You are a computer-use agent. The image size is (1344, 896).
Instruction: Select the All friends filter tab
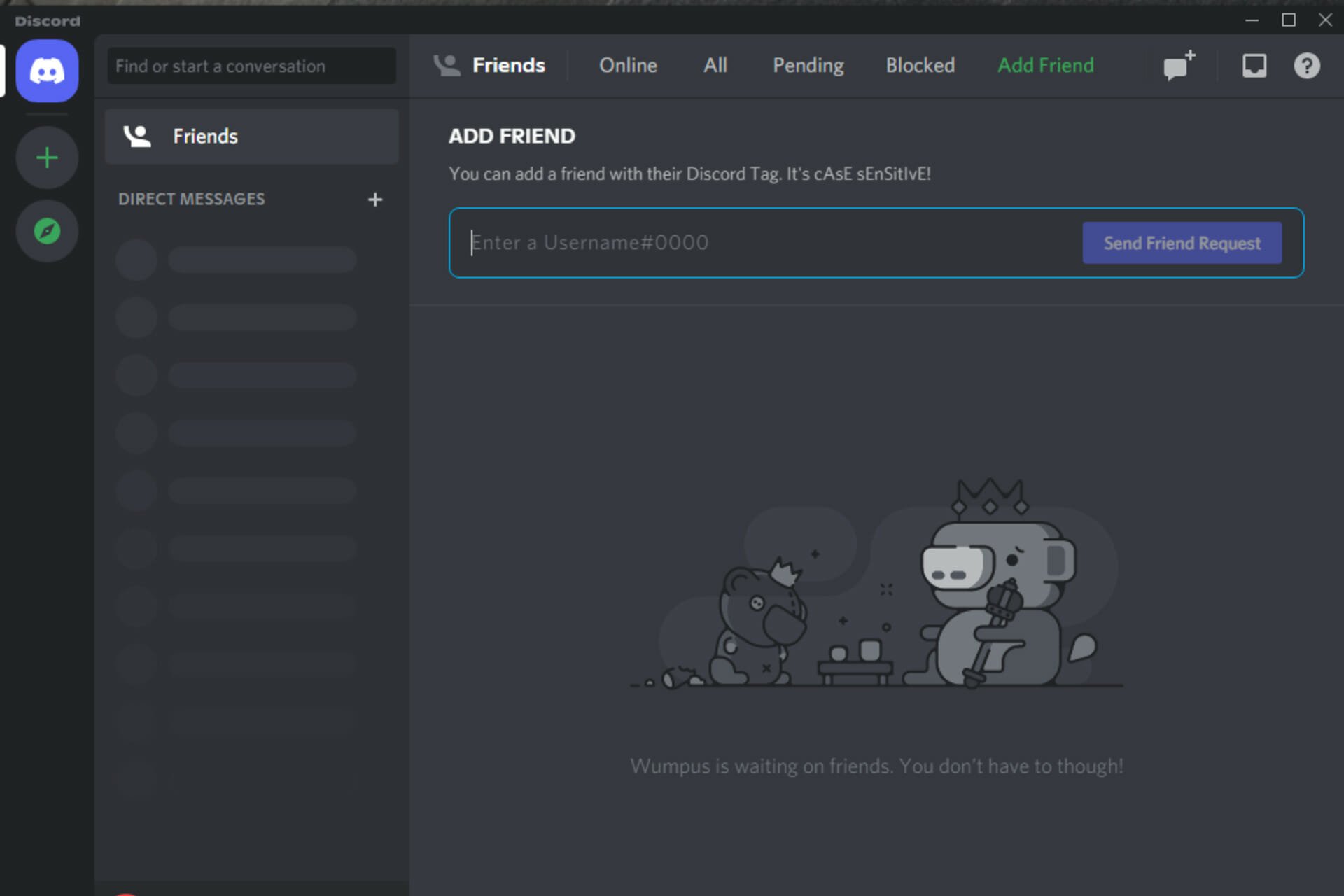pyautogui.click(x=715, y=64)
